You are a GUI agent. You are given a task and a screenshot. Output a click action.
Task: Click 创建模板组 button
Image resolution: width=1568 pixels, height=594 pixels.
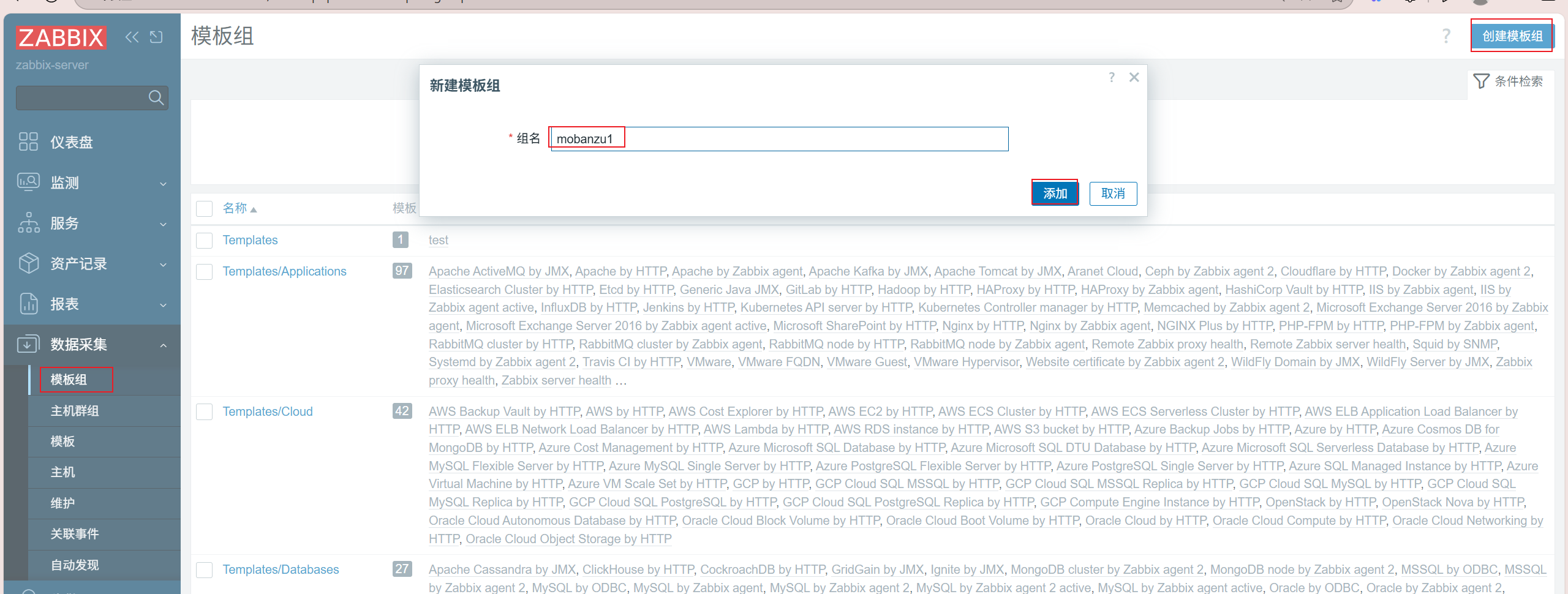[1512, 36]
